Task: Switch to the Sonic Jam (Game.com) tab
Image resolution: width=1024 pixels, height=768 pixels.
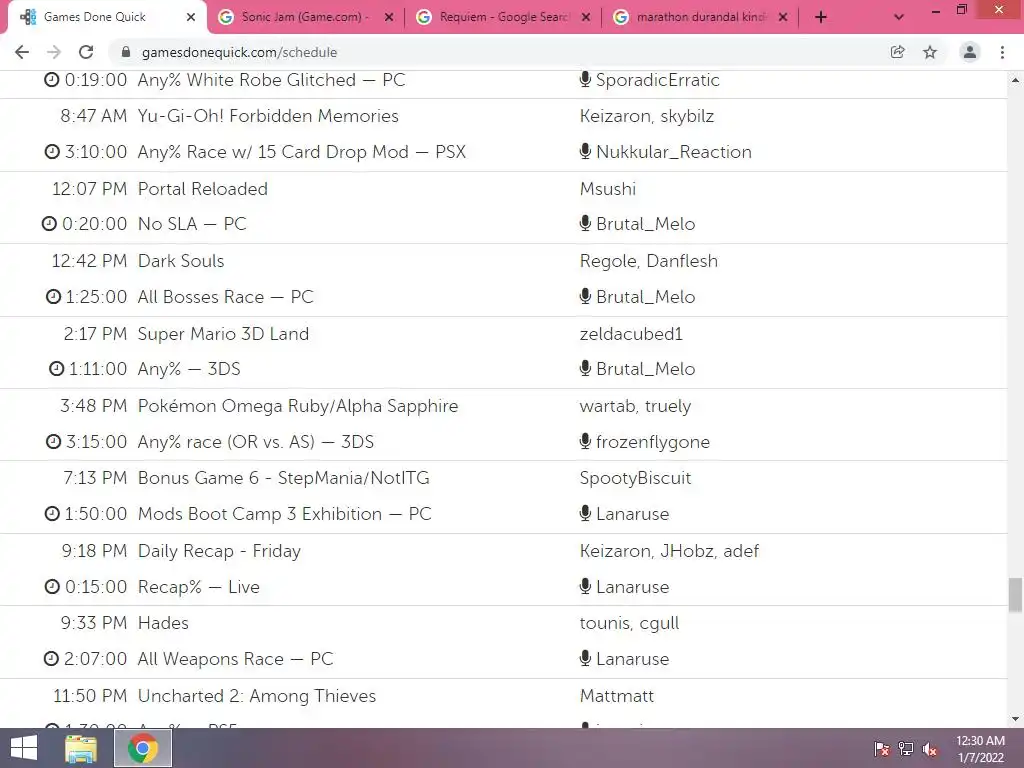Action: 304,18
